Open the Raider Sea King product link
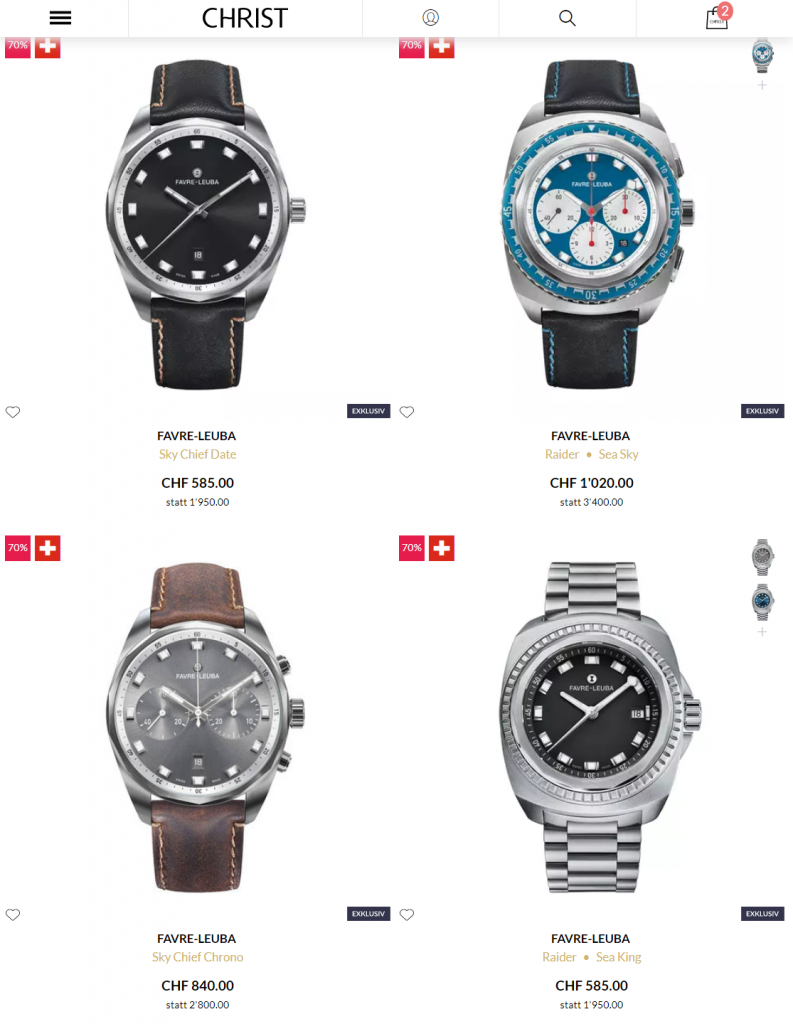 (591, 957)
